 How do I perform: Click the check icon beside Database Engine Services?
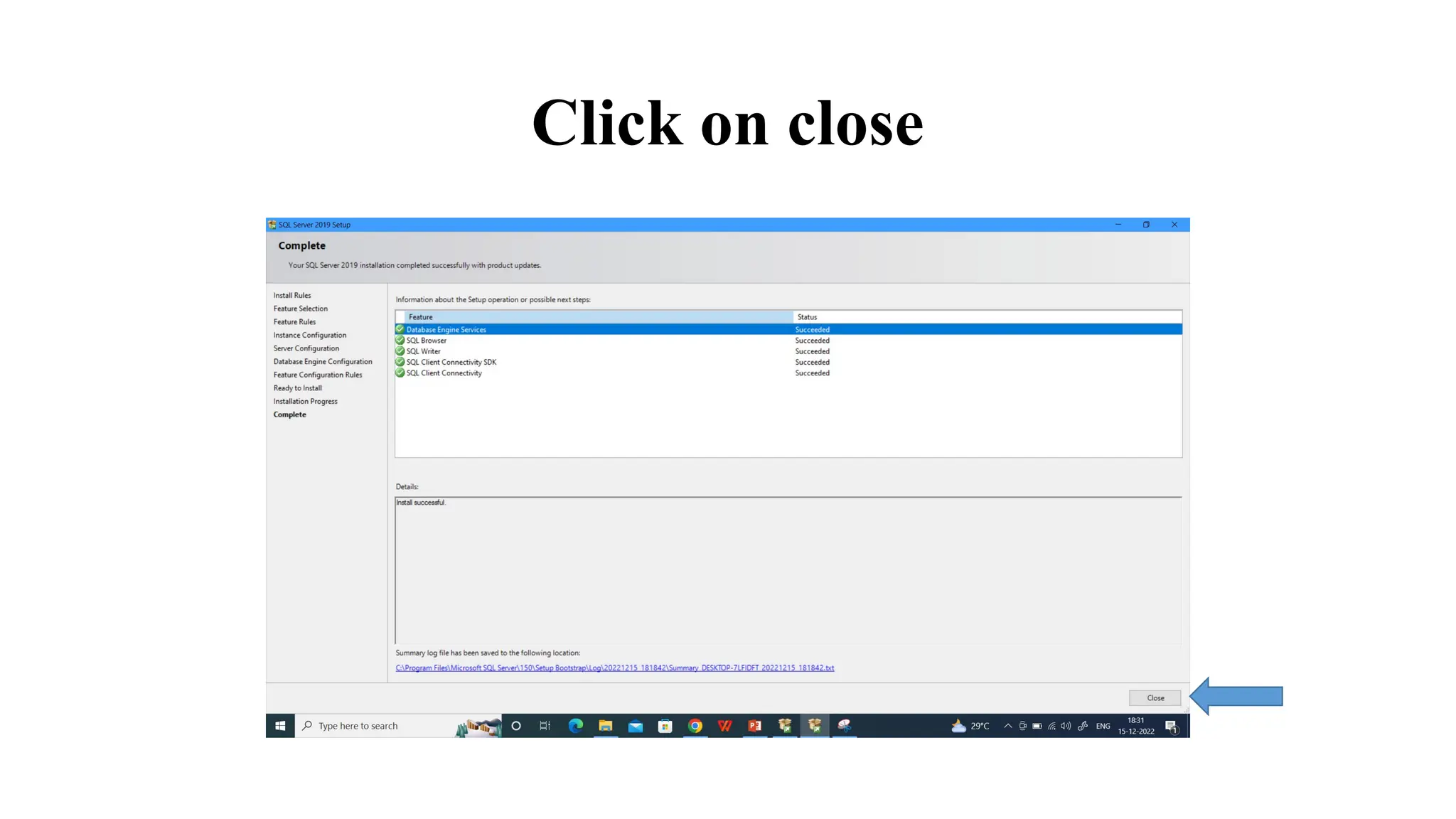[400, 329]
